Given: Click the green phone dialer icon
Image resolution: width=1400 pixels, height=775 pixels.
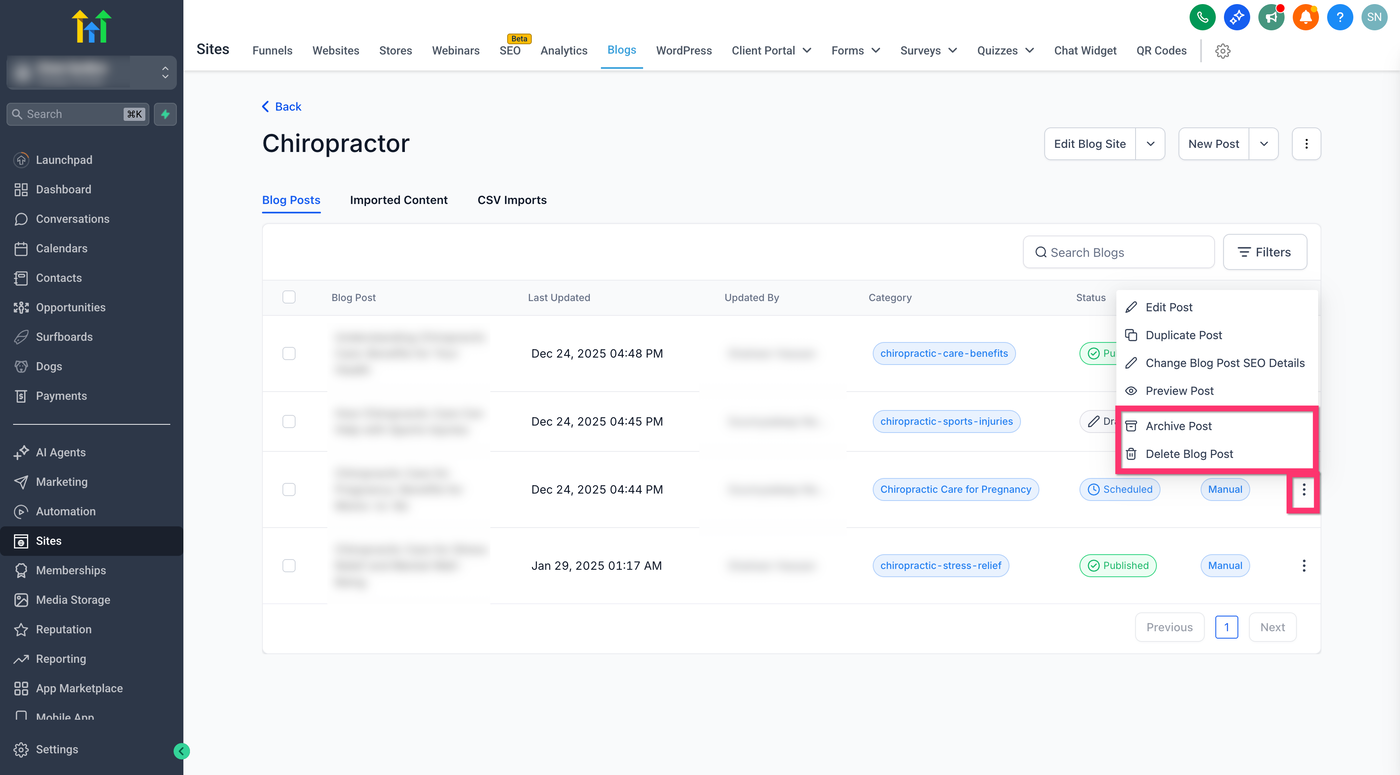Looking at the screenshot, I should pos(1202,17).
